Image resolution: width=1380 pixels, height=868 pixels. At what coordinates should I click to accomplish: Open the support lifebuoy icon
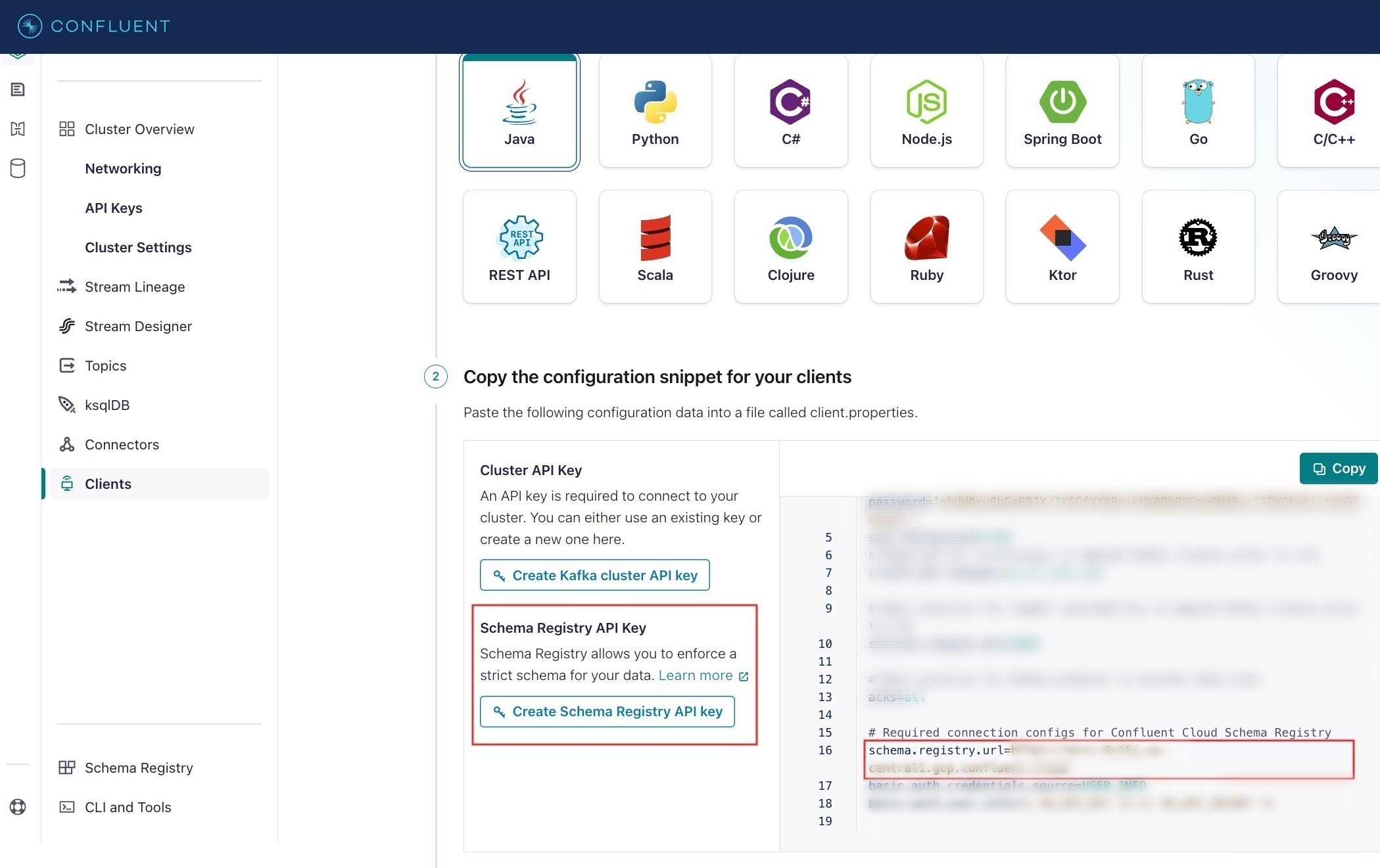pos(18,807)
